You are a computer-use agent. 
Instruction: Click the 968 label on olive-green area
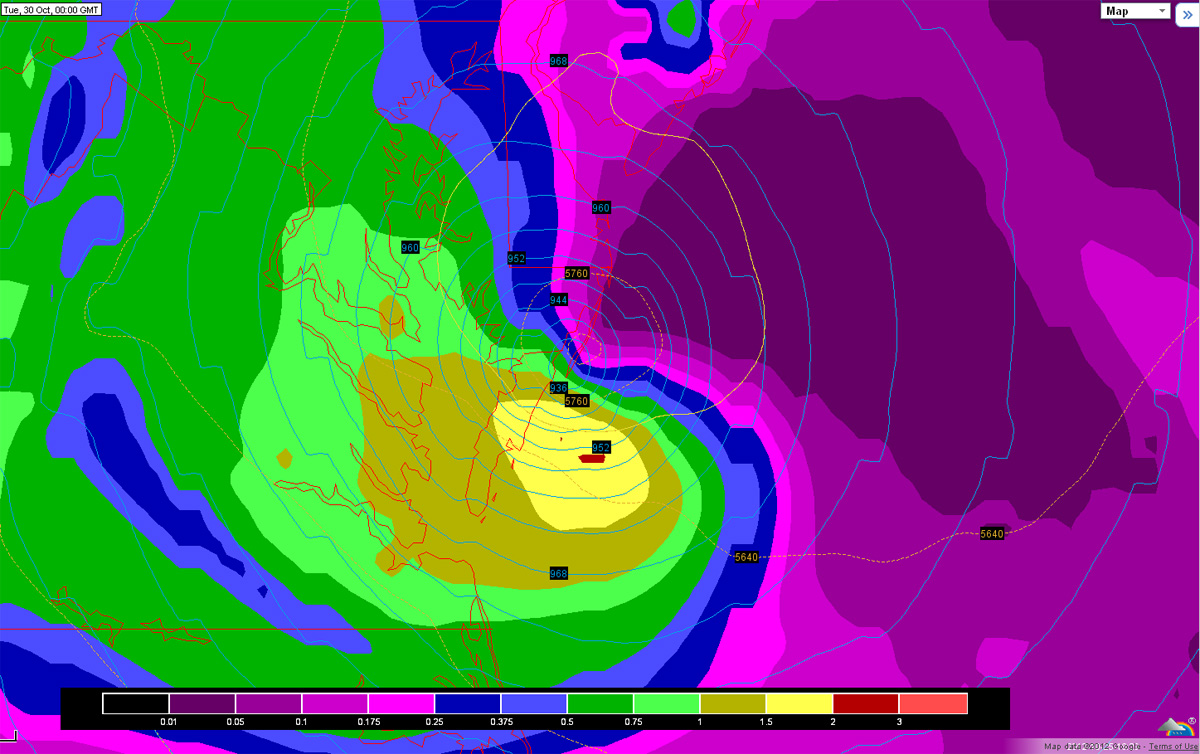point(559,573)
